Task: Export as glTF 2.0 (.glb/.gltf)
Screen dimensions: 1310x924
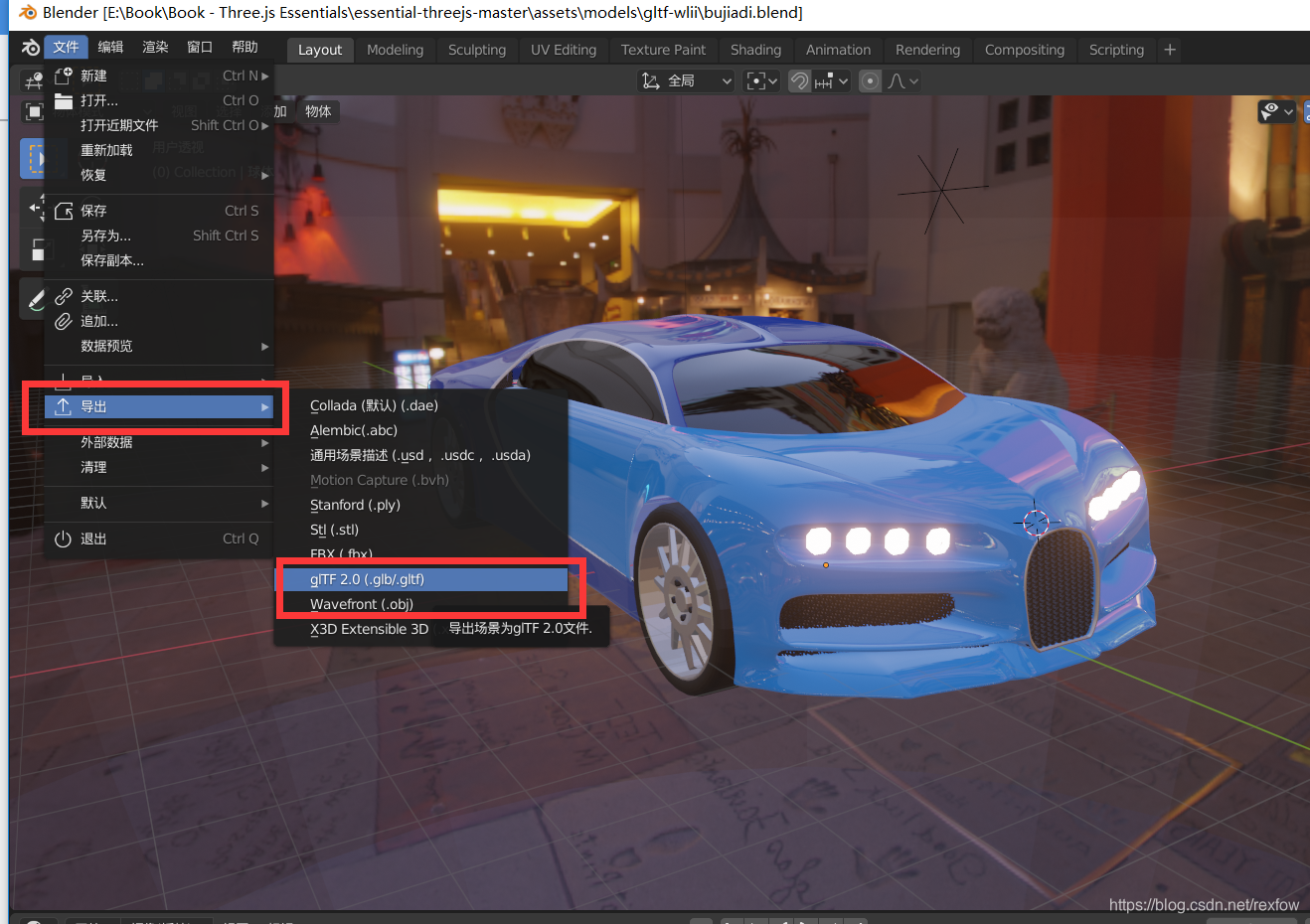Action: (x=421, y=579)
